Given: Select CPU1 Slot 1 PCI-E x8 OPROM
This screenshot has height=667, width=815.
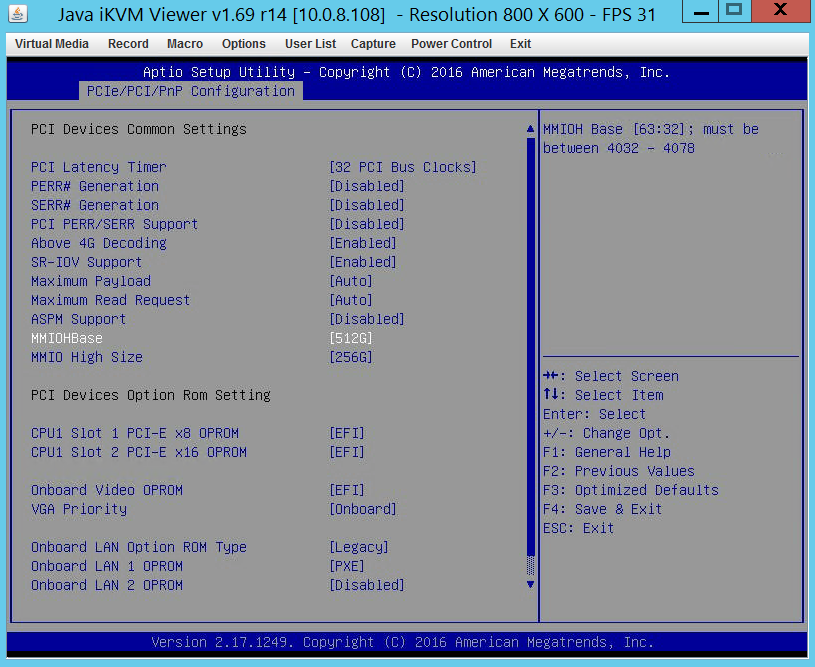Looking at the screenshot, I should point(135,433).
